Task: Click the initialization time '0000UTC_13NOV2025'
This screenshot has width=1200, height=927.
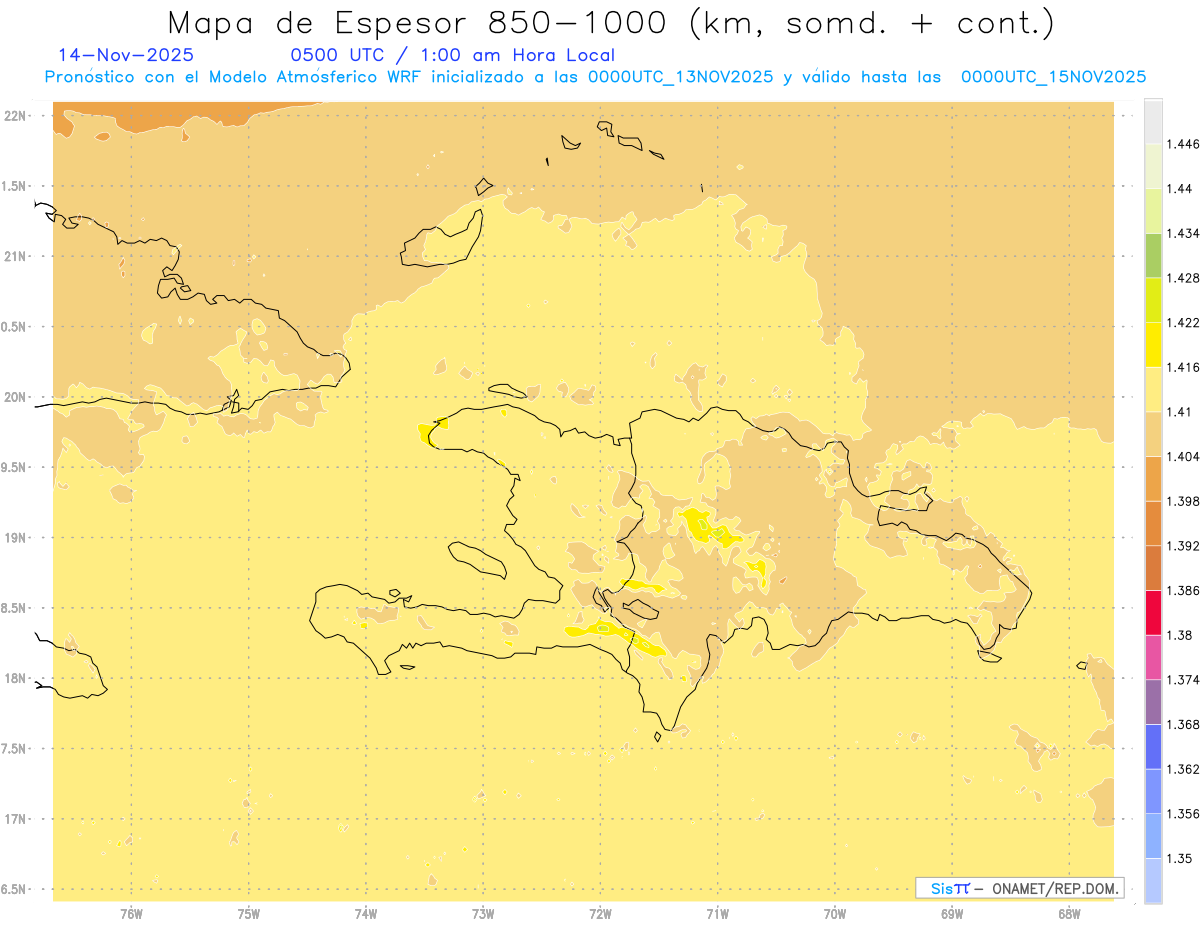Action: click(x=680, y=77)
